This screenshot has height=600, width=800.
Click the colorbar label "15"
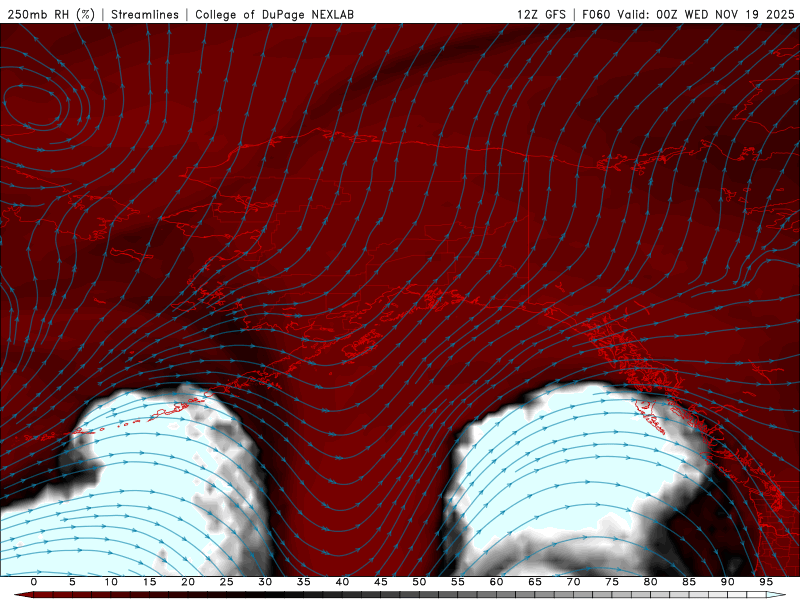pyautogui.click(x=149, y=582)
